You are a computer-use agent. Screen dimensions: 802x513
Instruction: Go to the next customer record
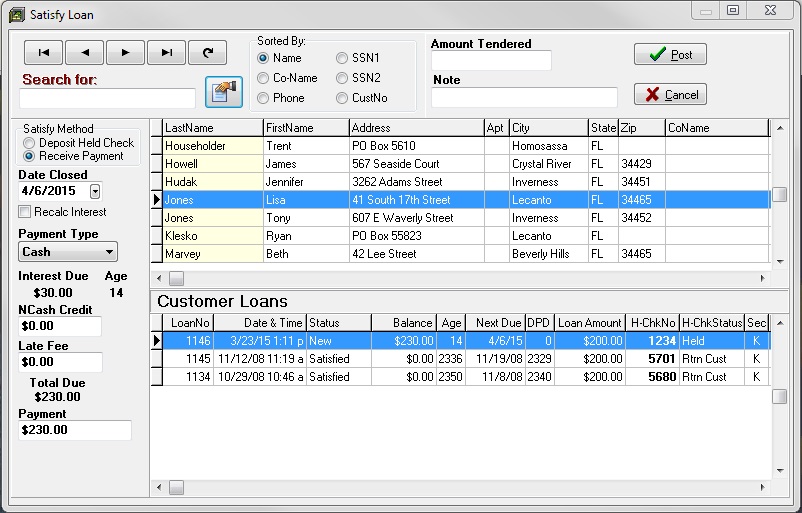125,52
